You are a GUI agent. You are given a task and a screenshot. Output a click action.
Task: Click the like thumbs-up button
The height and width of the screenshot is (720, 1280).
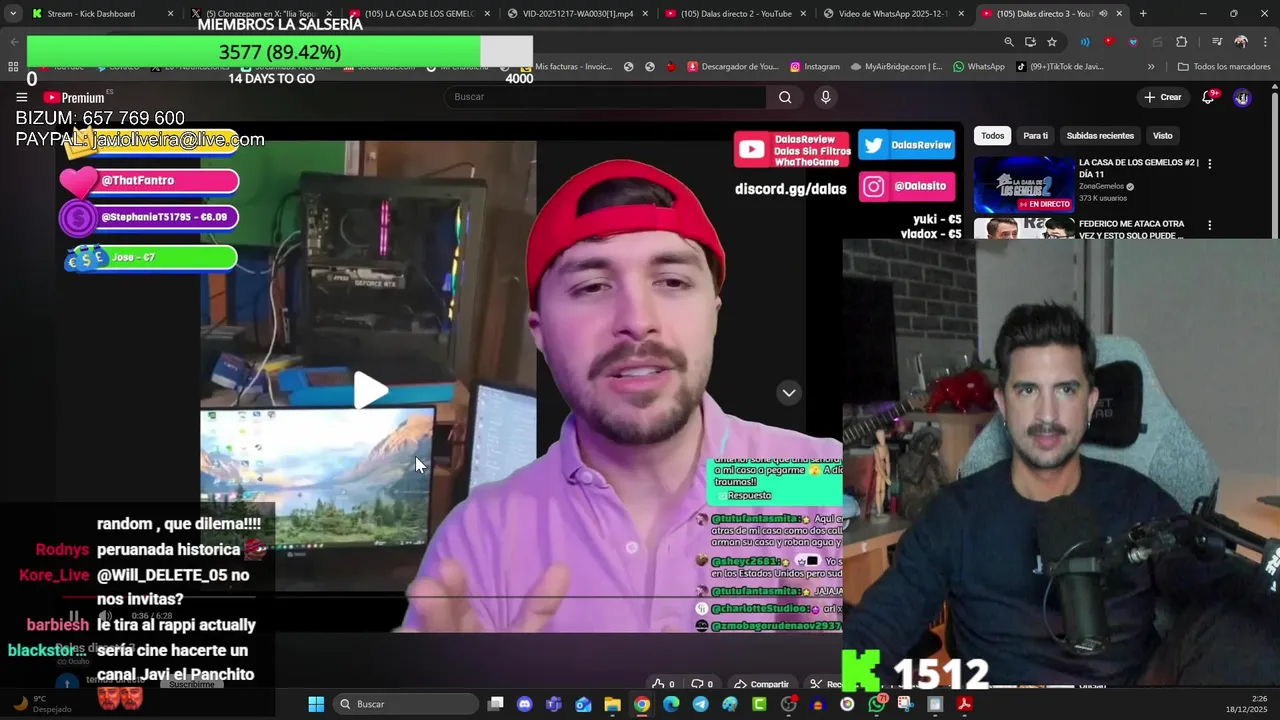[x=664, y=684]
